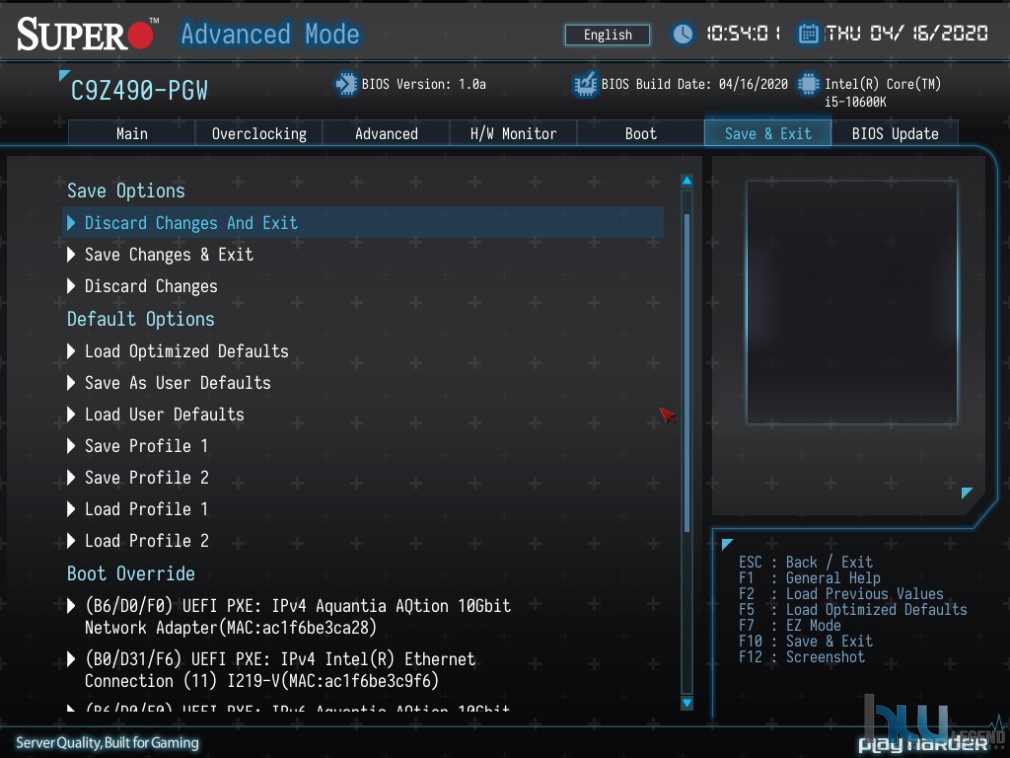Switch to the Main tab

[x=131, y=133]
